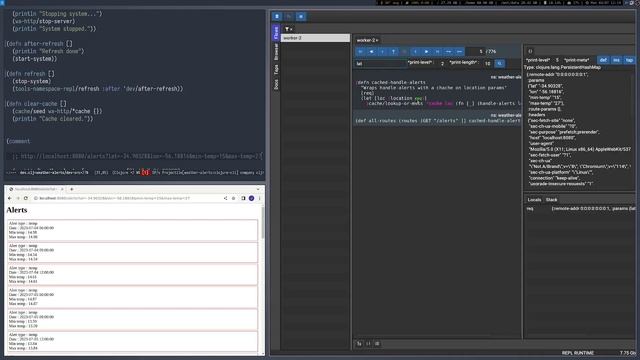The height and width of the screenshot is (360, 640).
Task: Open browser side panel icon
Action: pos(243,198)
